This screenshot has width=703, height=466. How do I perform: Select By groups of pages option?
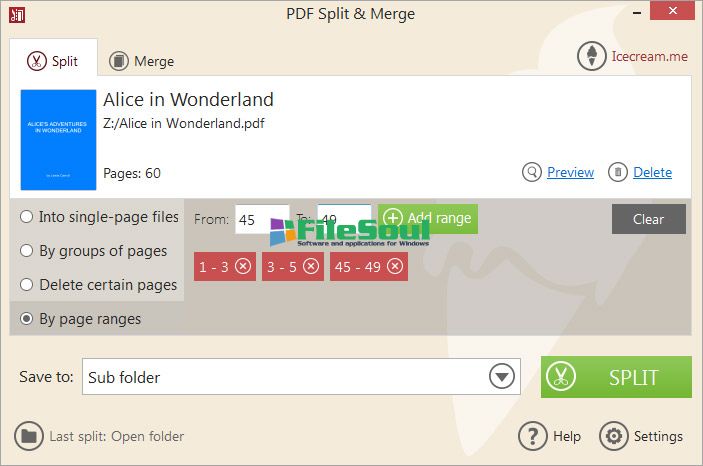[x=26, y=250]
